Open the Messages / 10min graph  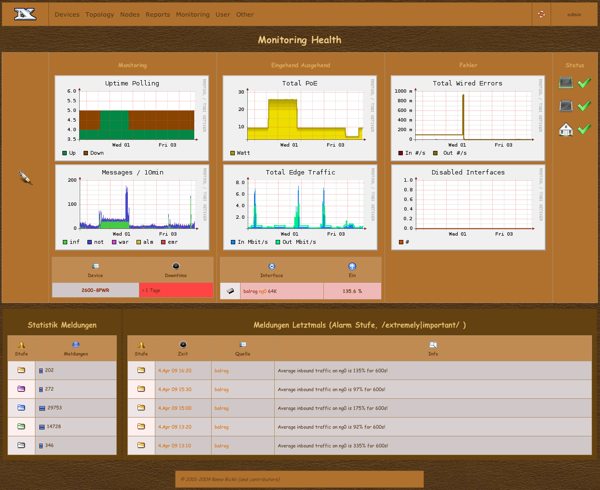132,207
